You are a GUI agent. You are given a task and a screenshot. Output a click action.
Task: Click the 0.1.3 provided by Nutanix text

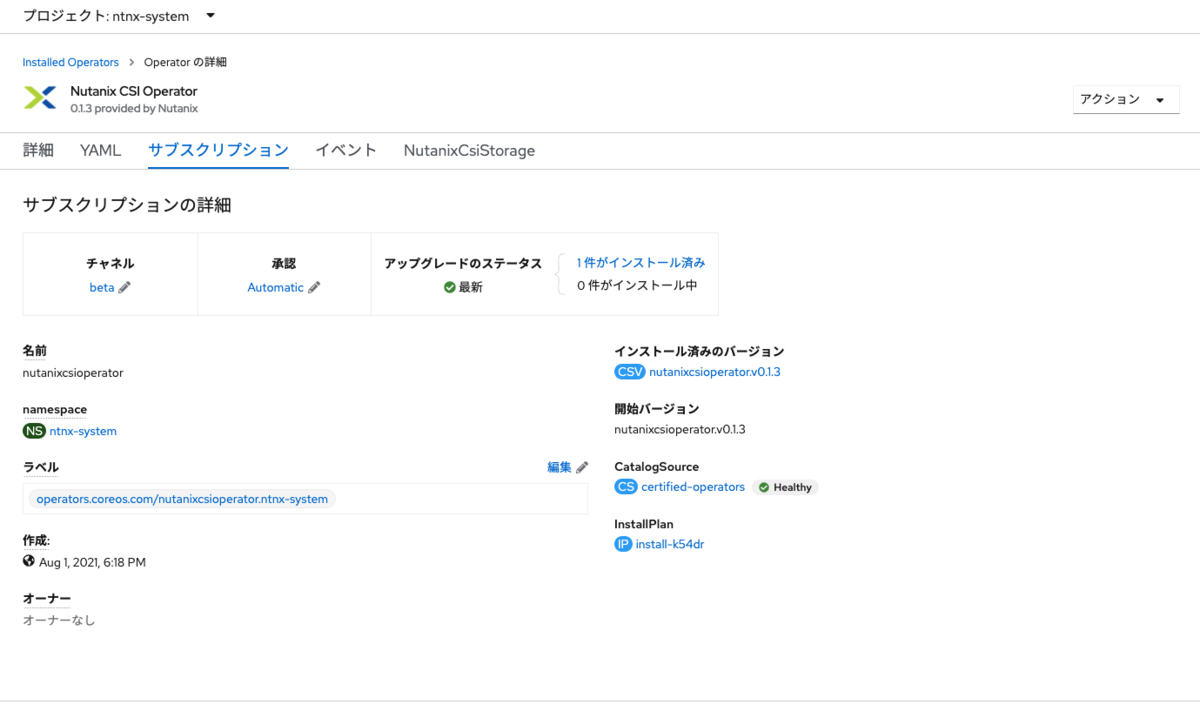click(134, 108)
